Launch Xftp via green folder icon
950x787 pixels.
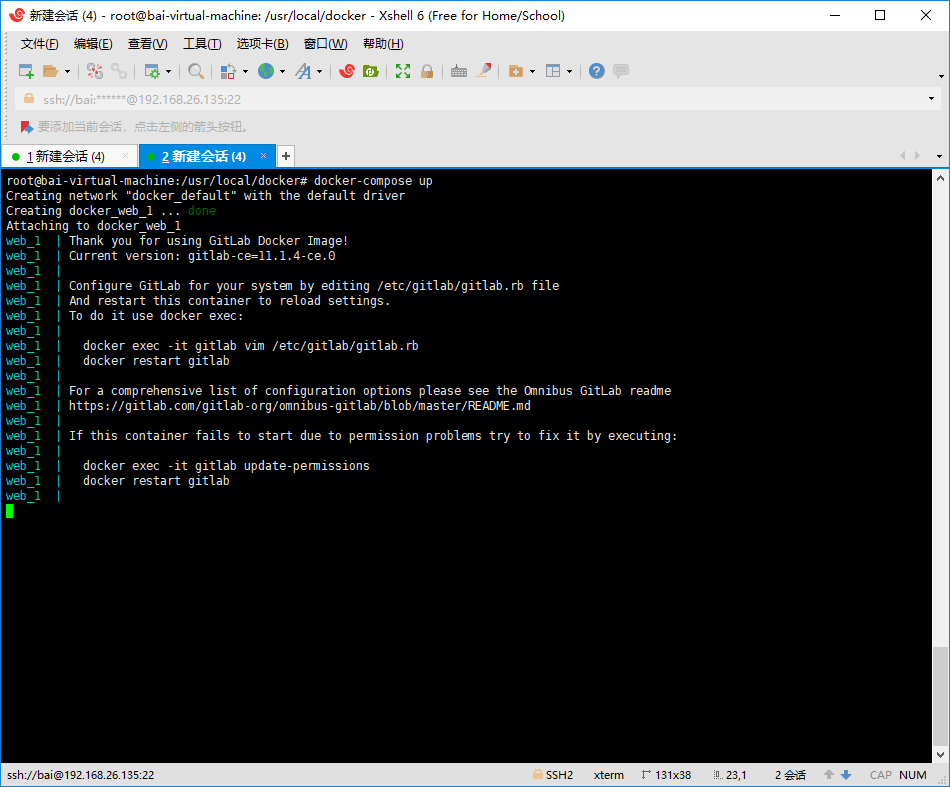coord(370,71)
